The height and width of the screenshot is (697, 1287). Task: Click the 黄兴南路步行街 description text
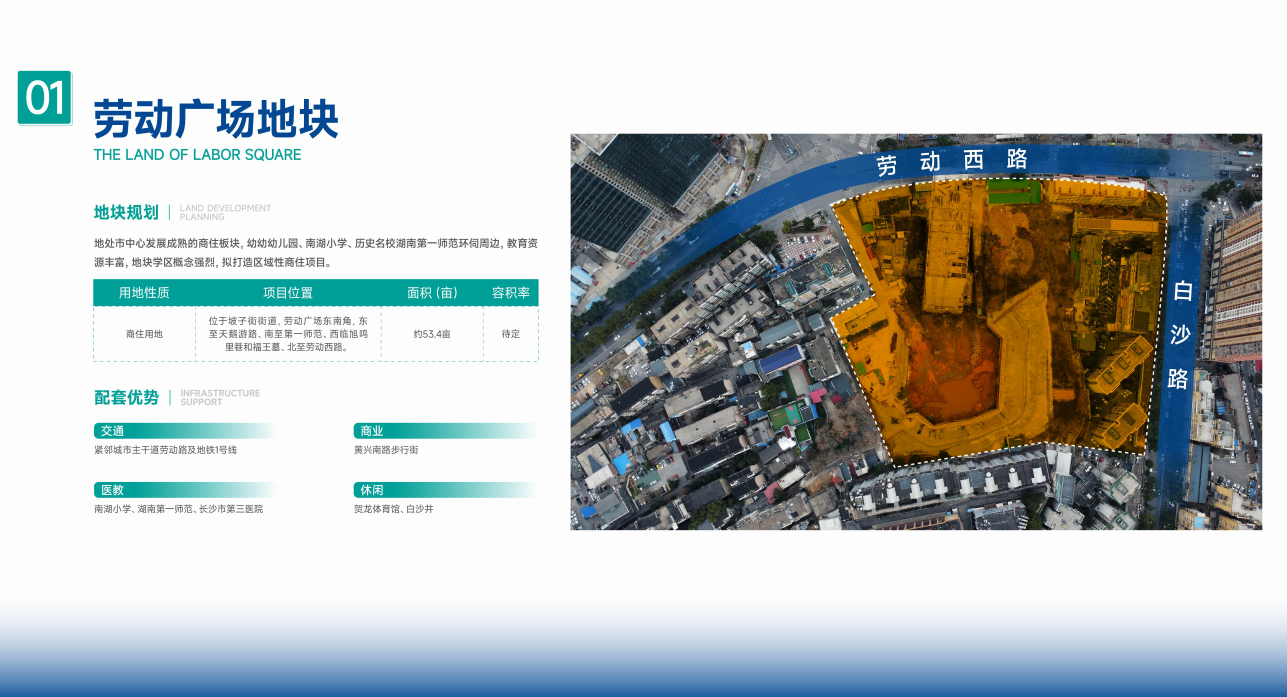pyautogui.click(x=386, y=450)
